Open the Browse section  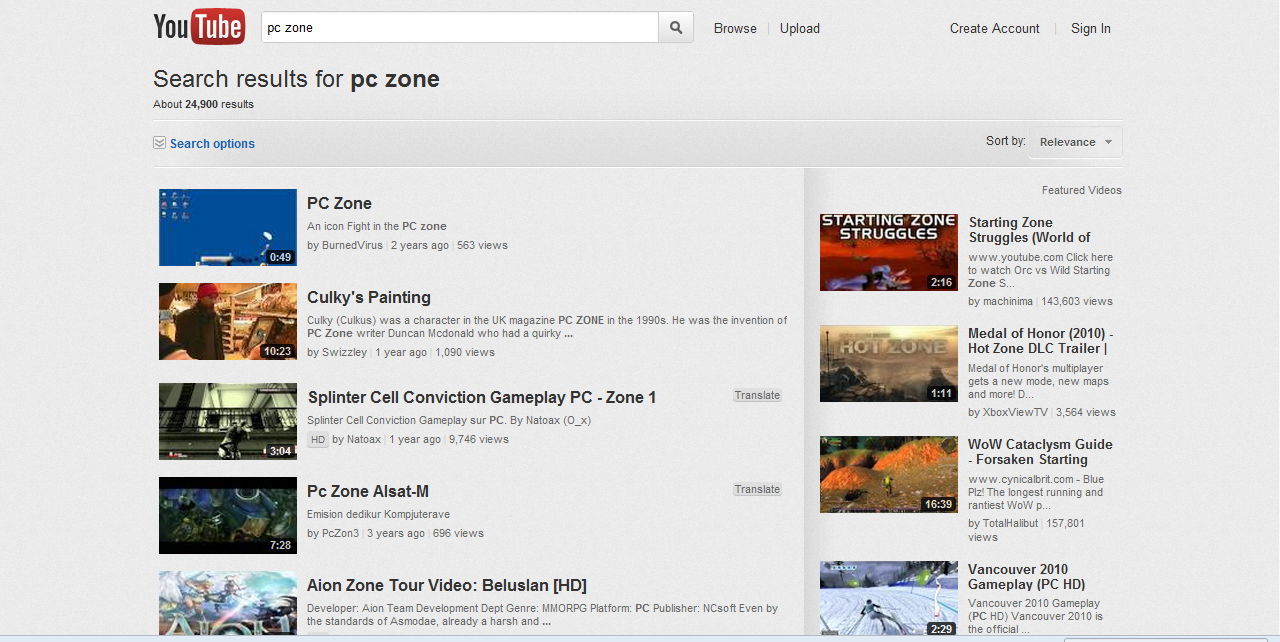click(735, 28)
